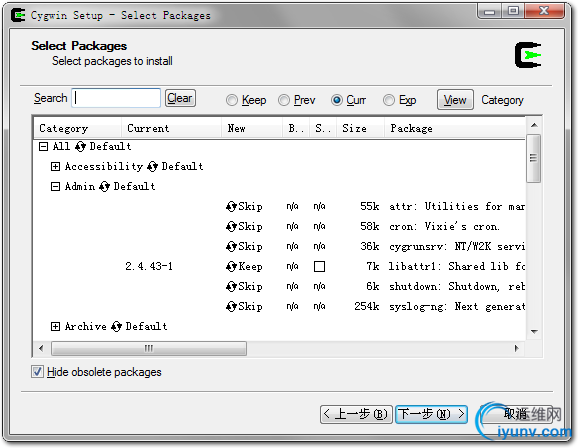This screenshot has height=448, width=578.
Task: Click the 254k size value
Action: pyautogui.click(x=367, y=306)
